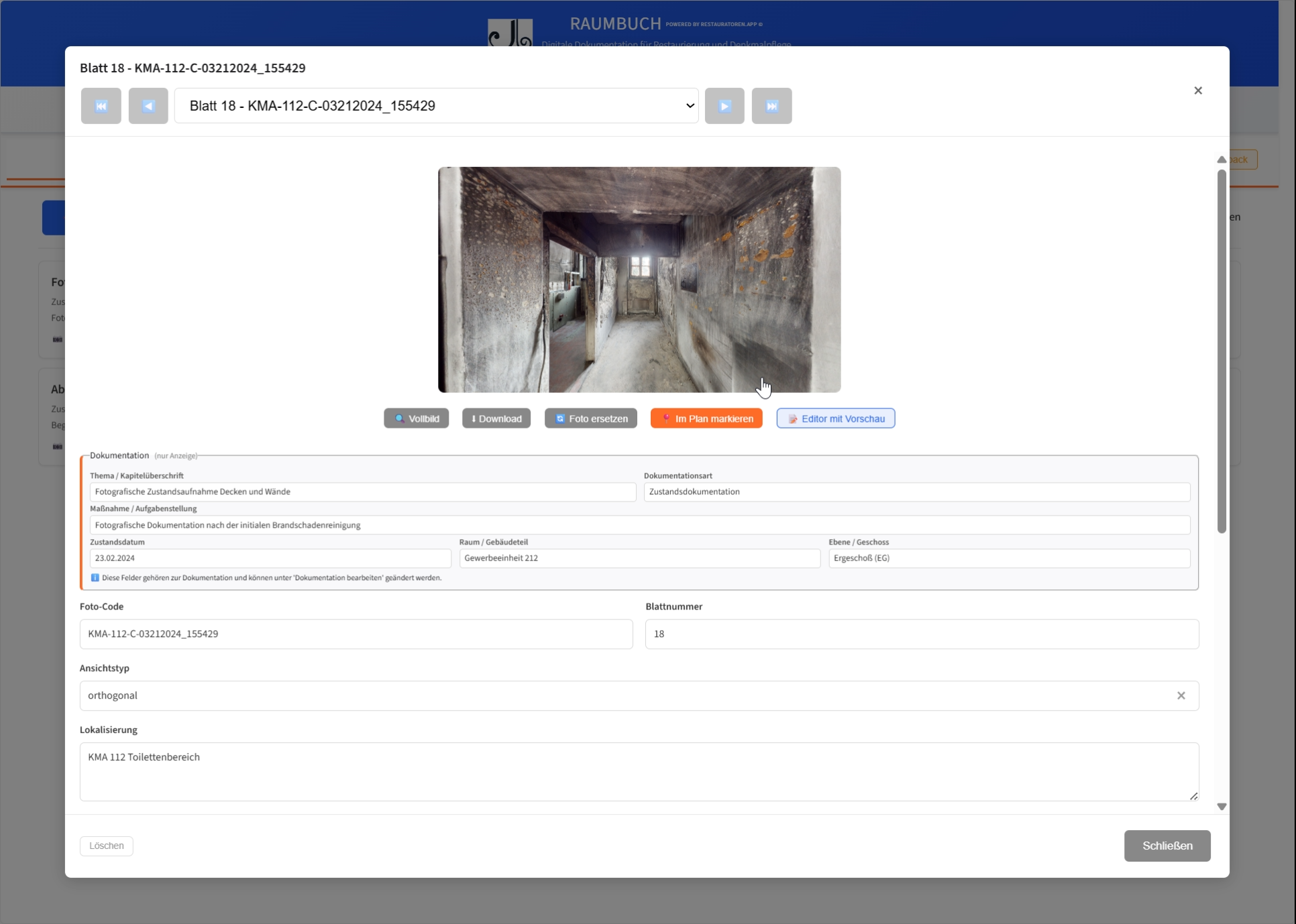
Task: Click the Löschen delete button
Action: coord(107,846)
